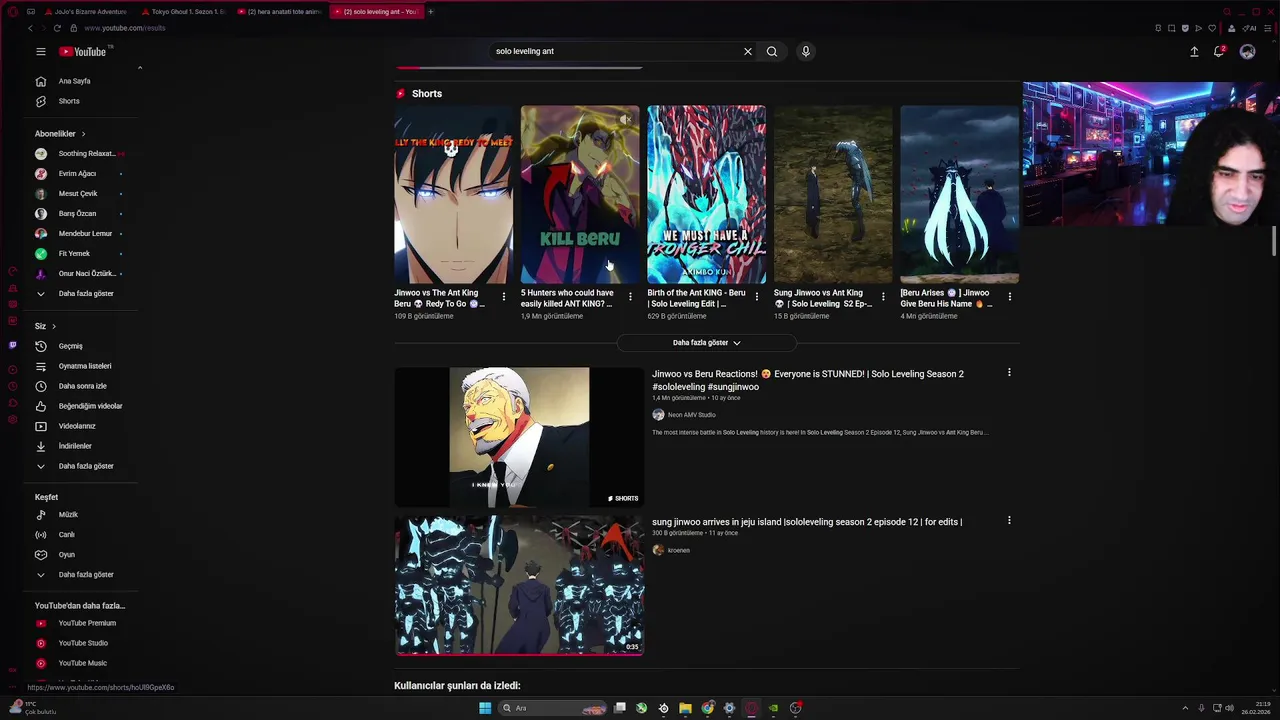The image size is (1280, 720).
Task: Select the solo leveling ant YouTube tab
Action: pos(375,12)
